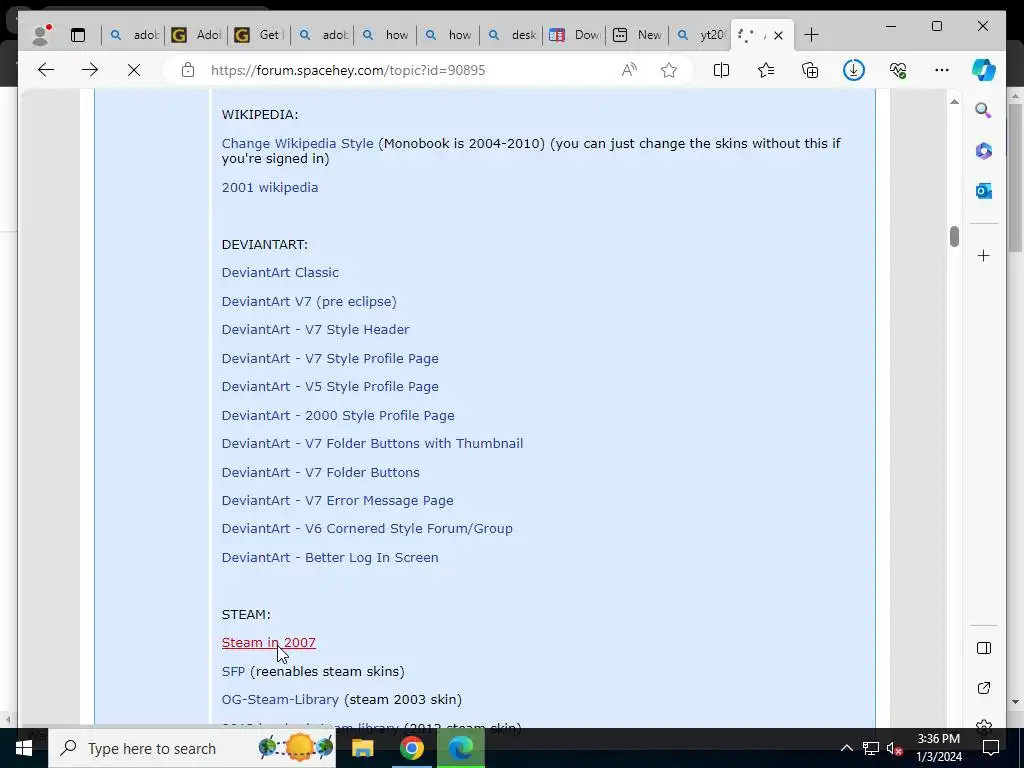Image resolution: width=1024 pixels, height=768 pixels.
Task: Open the tab actions menu icon
Action: point(78,35)
